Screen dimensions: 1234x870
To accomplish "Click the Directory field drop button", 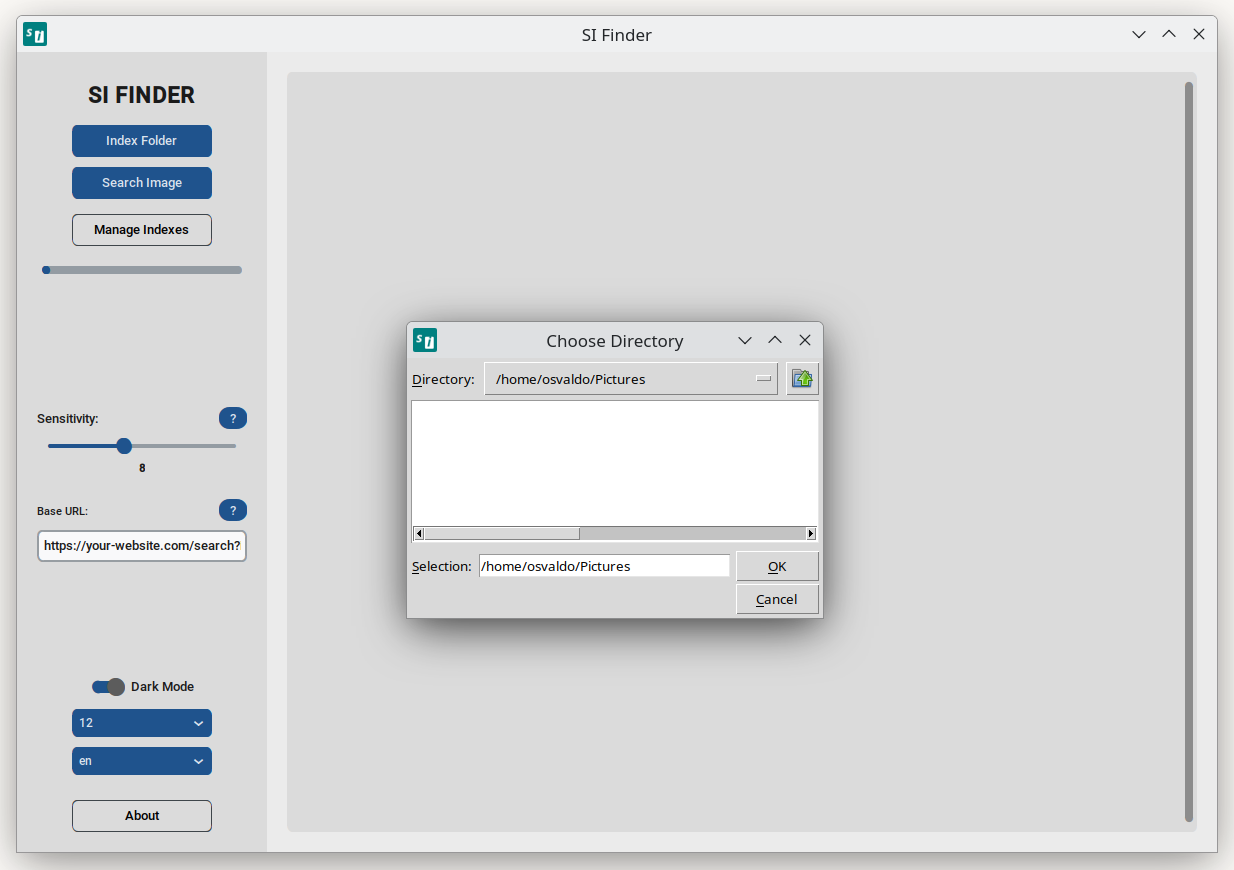I will pos(762,378).
